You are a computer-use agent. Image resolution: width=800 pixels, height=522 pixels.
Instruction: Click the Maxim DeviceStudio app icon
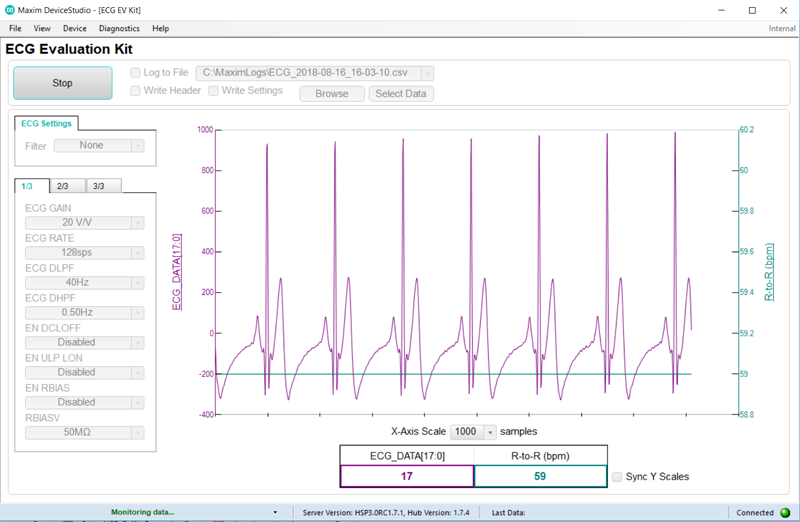(10, 9)
